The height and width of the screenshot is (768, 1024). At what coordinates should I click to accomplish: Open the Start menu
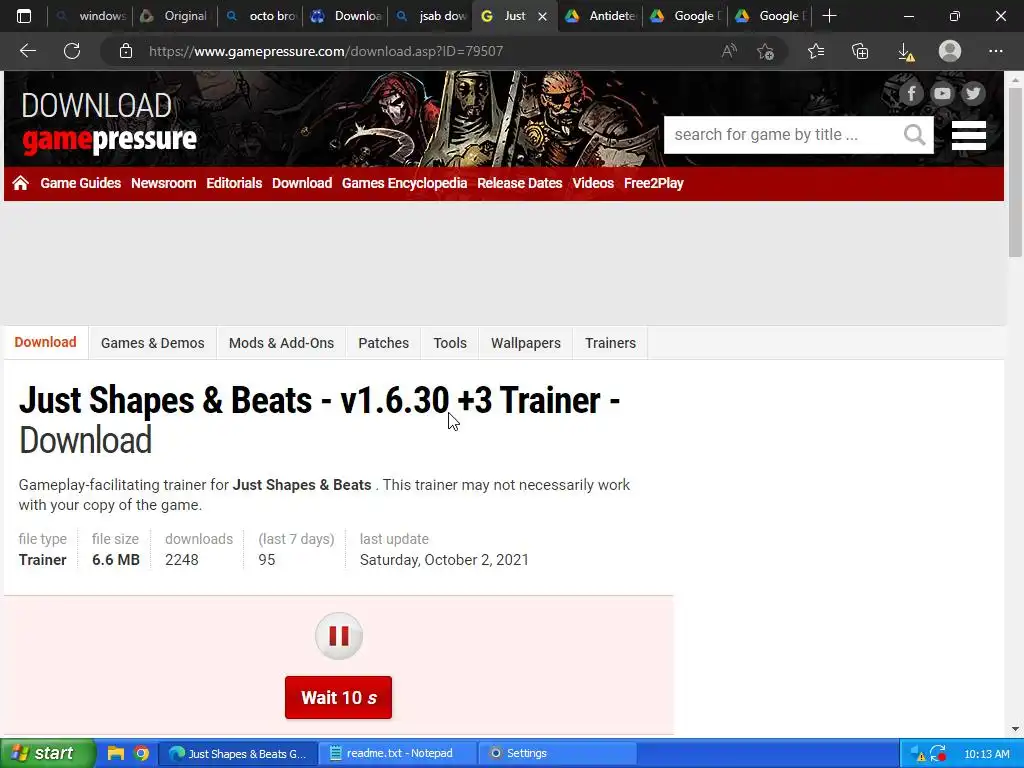[47, 753]
